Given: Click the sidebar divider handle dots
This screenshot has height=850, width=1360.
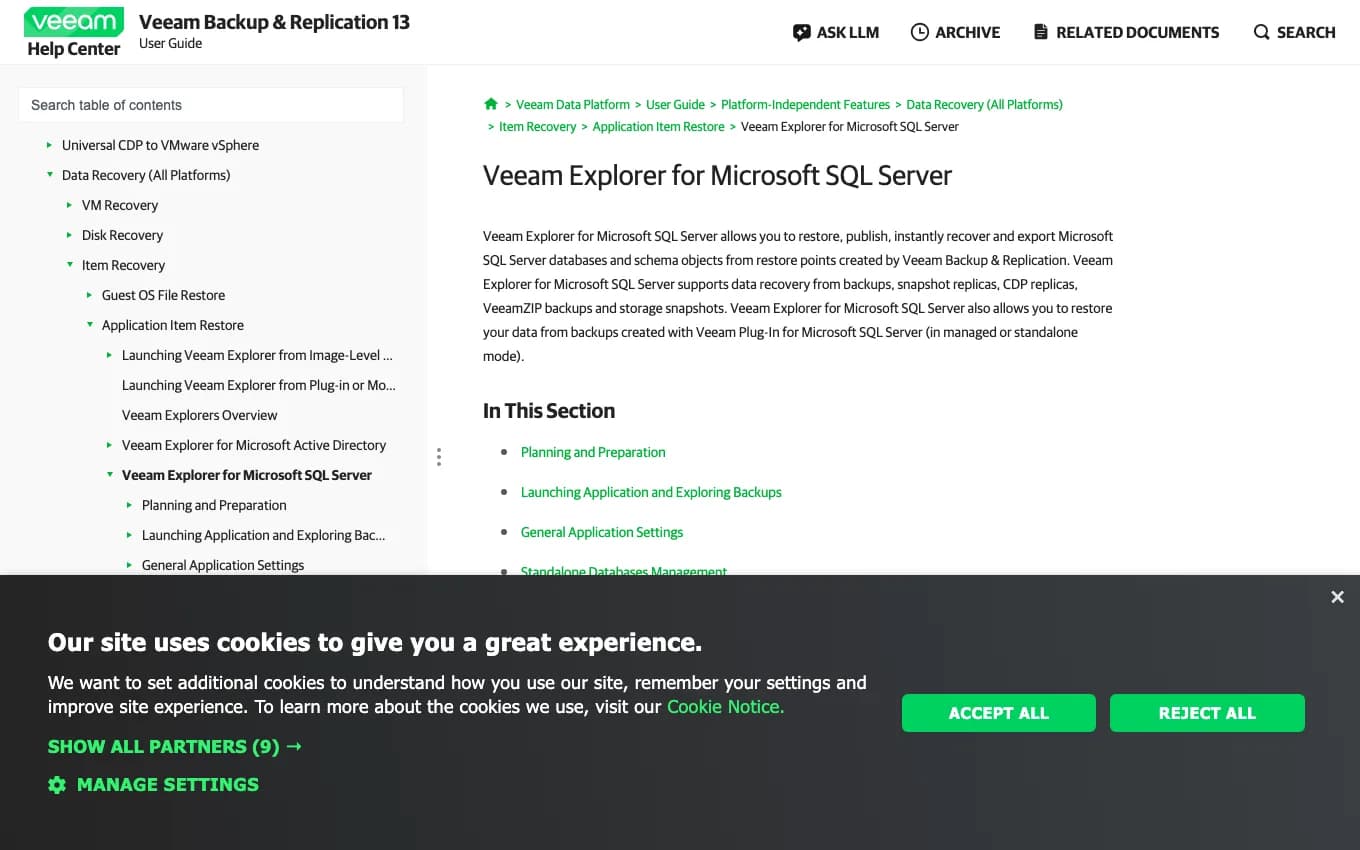Looking at the screenshot, I should 438,457.
